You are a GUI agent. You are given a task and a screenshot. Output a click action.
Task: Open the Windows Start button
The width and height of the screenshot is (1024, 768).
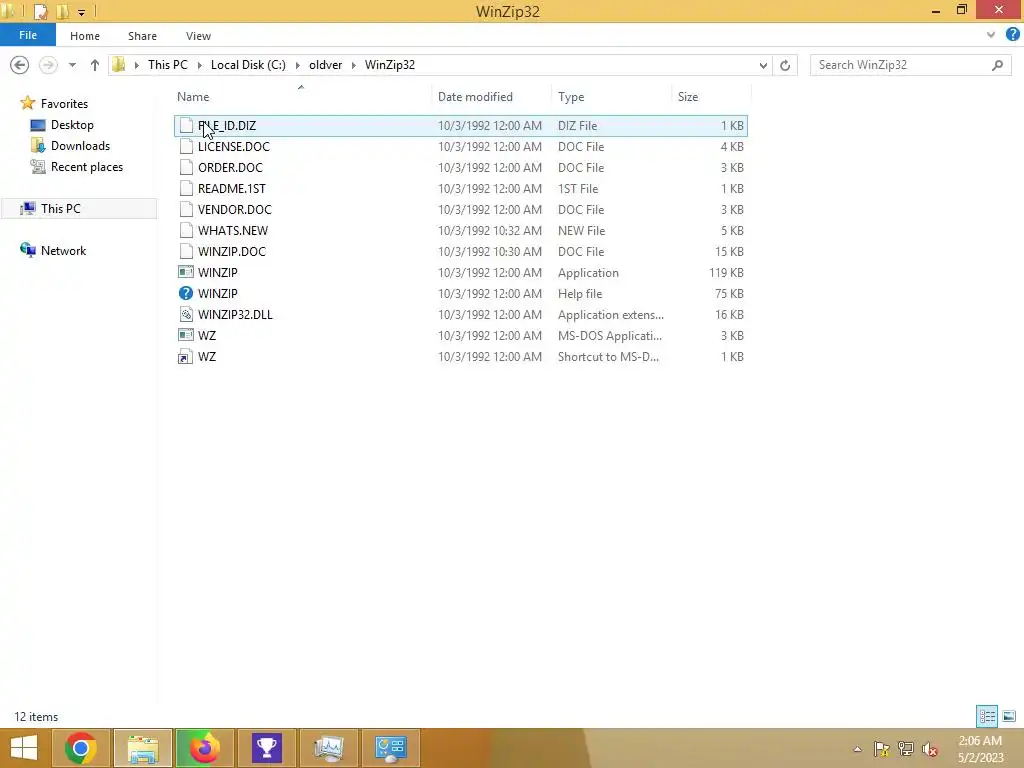[24, 748]
